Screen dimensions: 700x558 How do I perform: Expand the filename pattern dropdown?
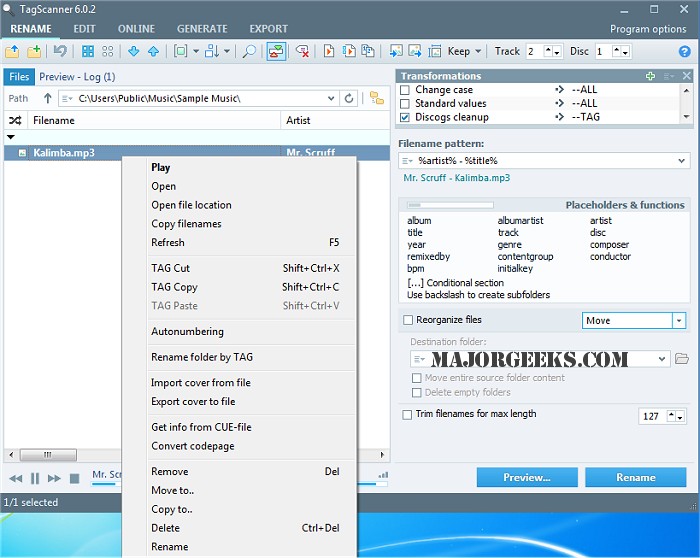[681, 160]
